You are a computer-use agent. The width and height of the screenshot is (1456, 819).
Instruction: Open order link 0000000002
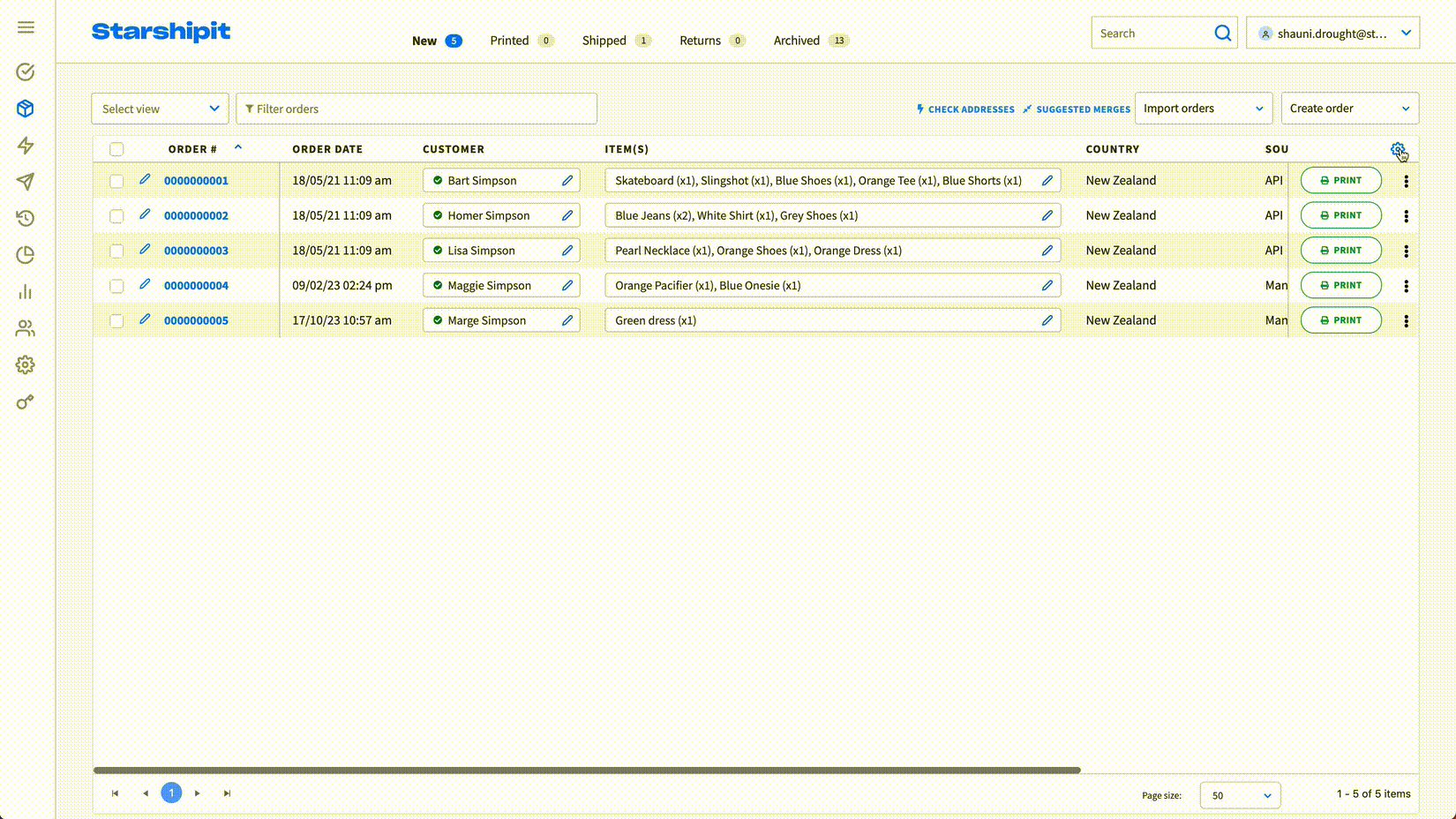click(196, 215)
